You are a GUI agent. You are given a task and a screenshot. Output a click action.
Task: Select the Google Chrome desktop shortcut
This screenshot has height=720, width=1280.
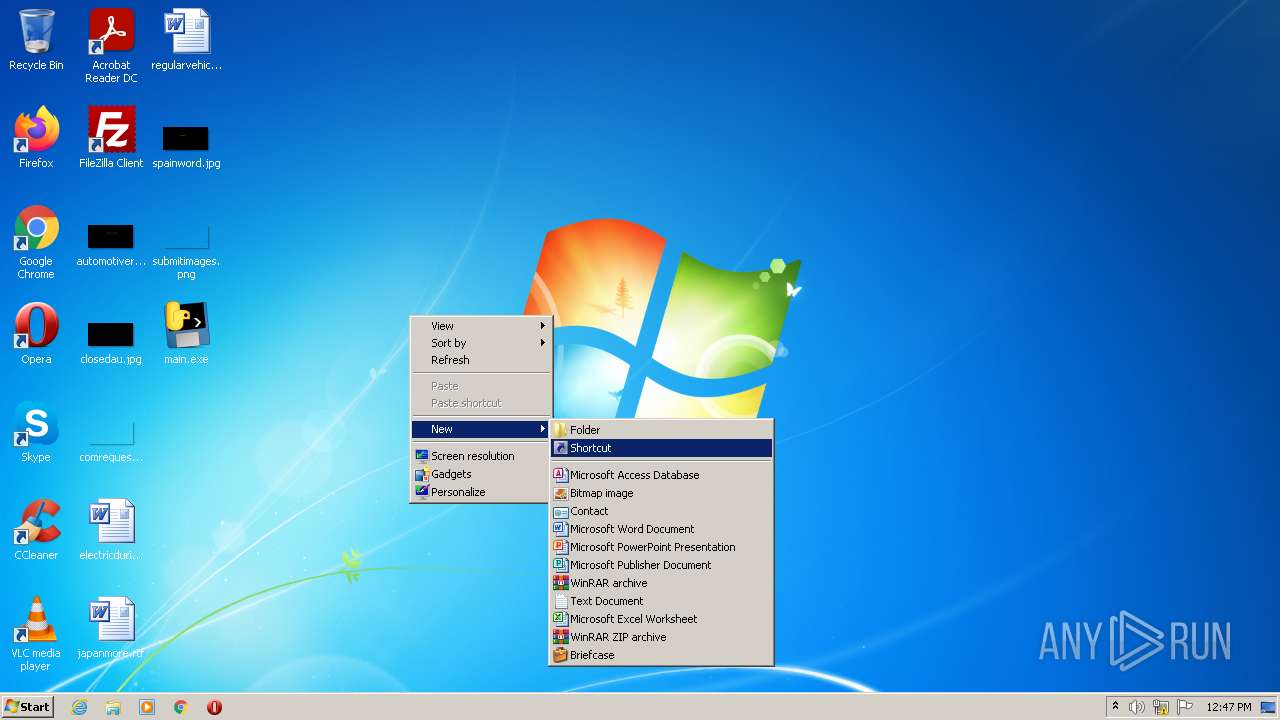[x=36, y=242]
